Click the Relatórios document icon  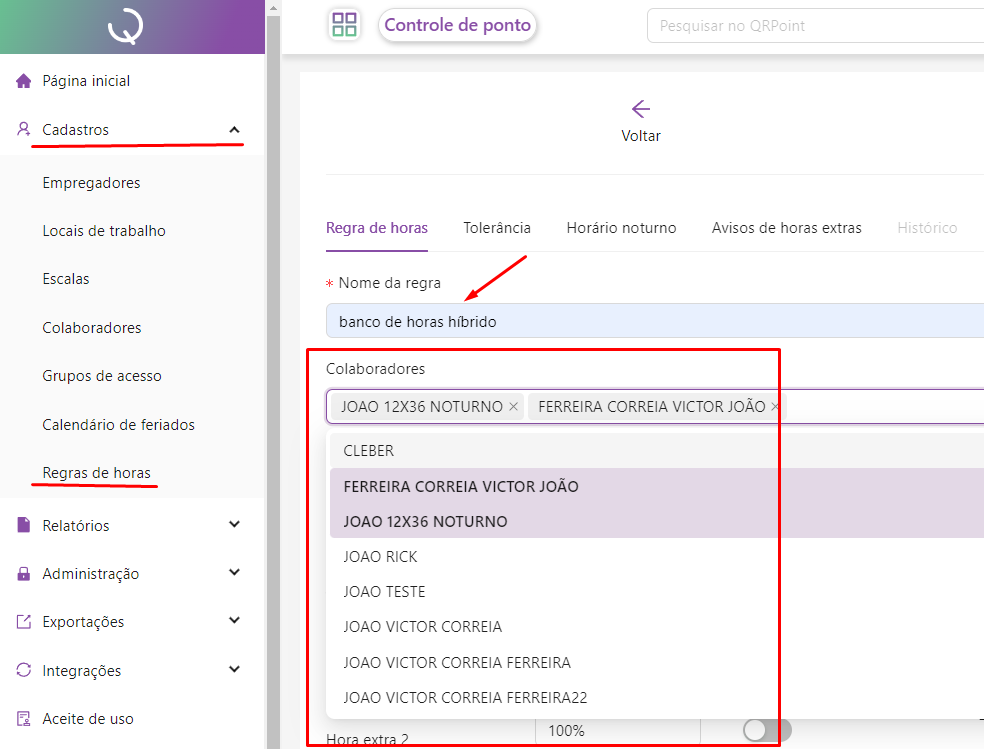(24, 525)
